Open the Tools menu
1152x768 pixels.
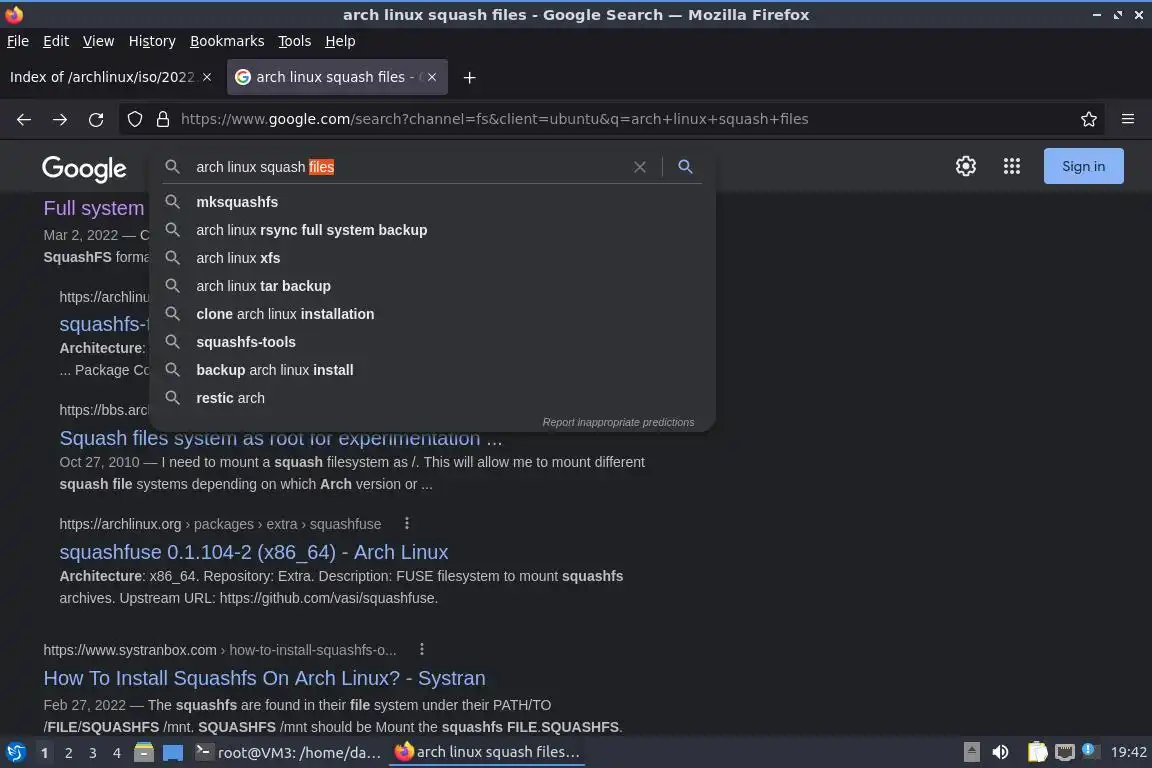tap(295, 41)
